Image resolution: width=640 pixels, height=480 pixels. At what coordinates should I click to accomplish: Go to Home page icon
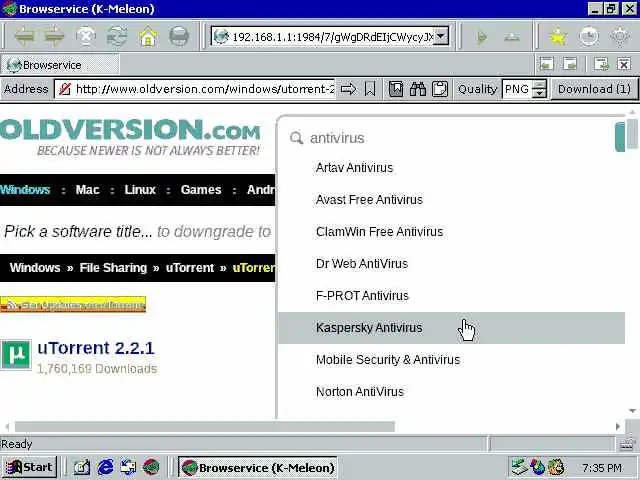point(148,37)
